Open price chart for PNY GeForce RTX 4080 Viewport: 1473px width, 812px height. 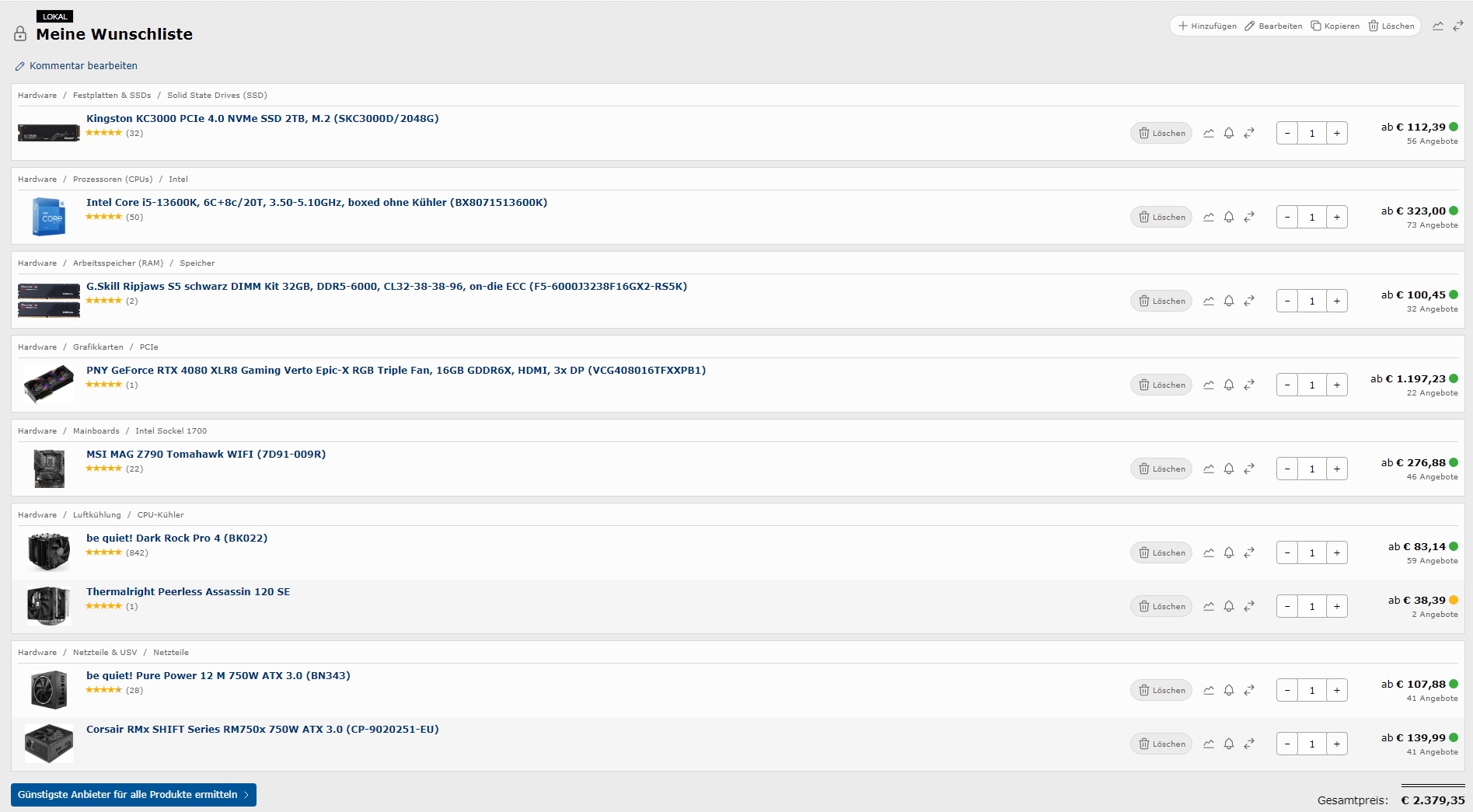[x=1209, y=385]
